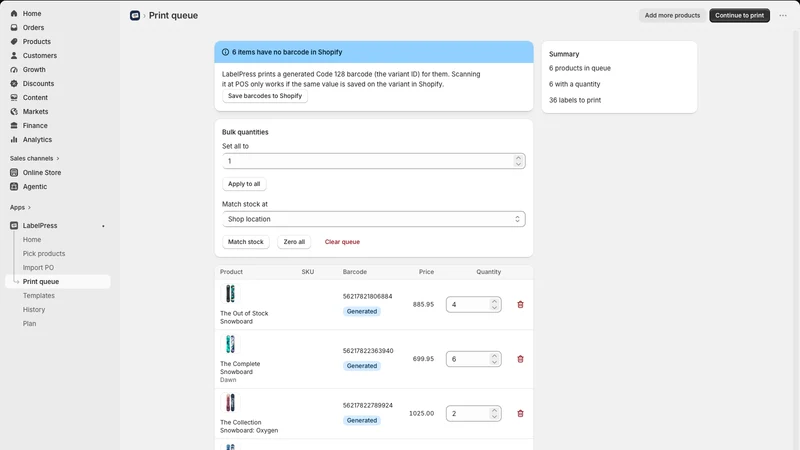Click barcode 56217821806884
The image size is (800, 450).
pyautogui.click(x=367, y=296)
